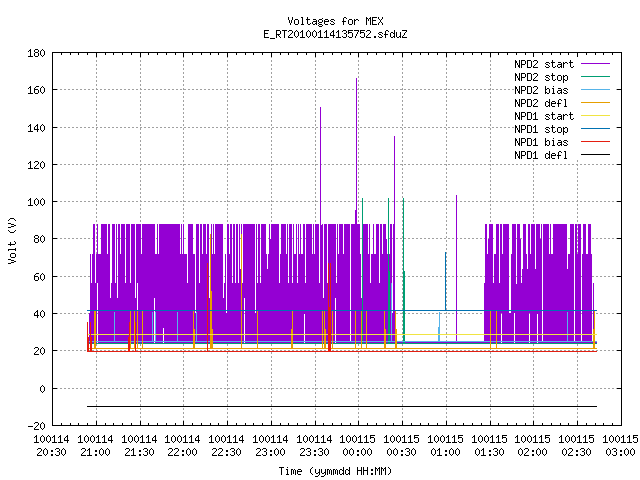Screen dimensions: 640x480
Task: Select the filename E_RT20100114135752.sfduZ subtitle
Action: click(335, 34)
